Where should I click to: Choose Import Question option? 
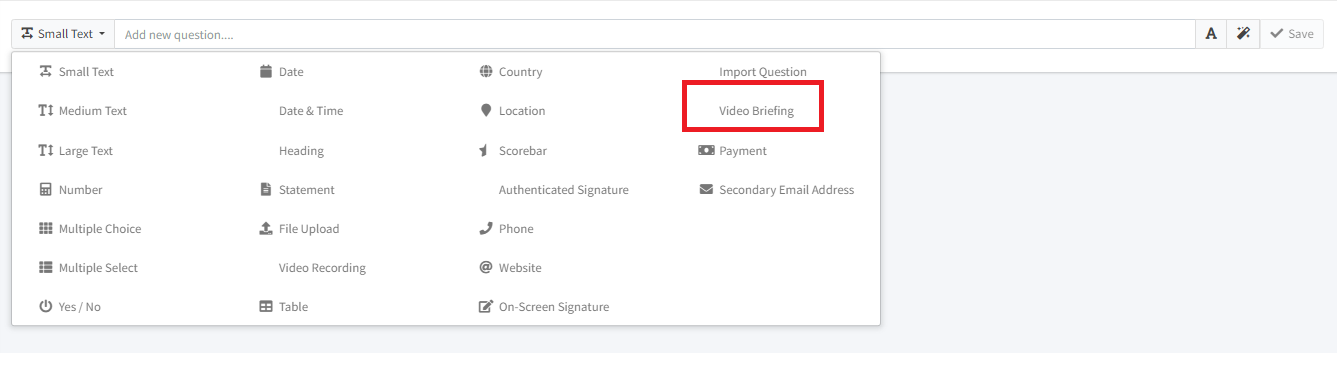point(763,72)
